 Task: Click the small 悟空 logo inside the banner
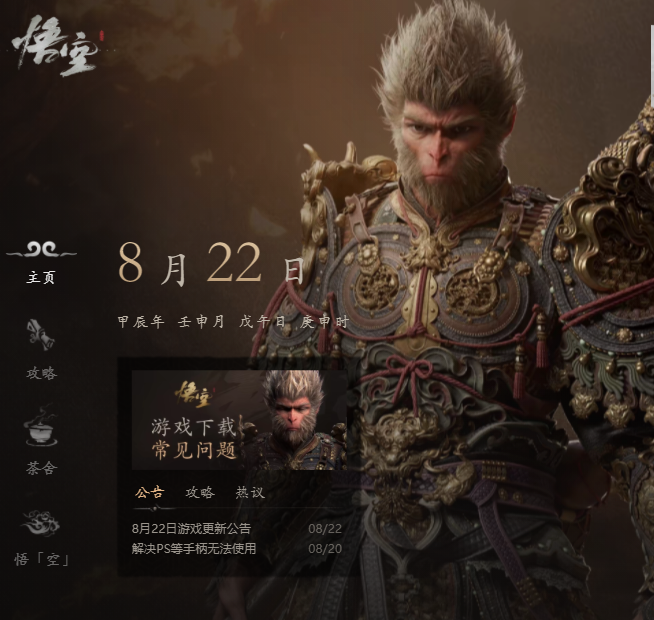[193, 394]
